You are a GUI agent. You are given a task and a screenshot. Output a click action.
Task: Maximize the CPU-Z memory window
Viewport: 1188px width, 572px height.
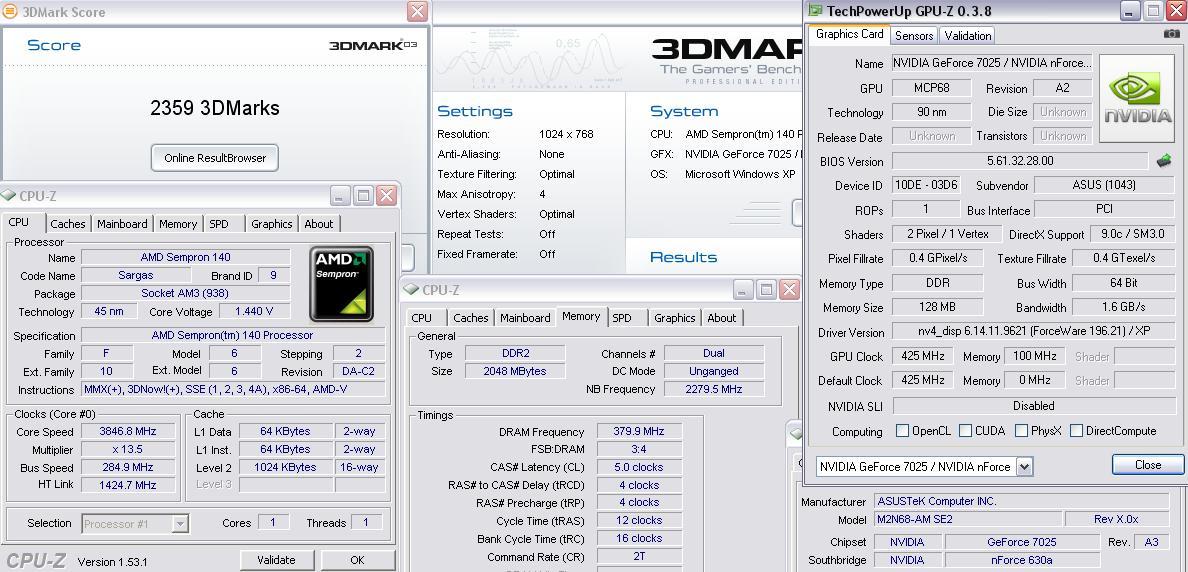[x=767, y=289]
